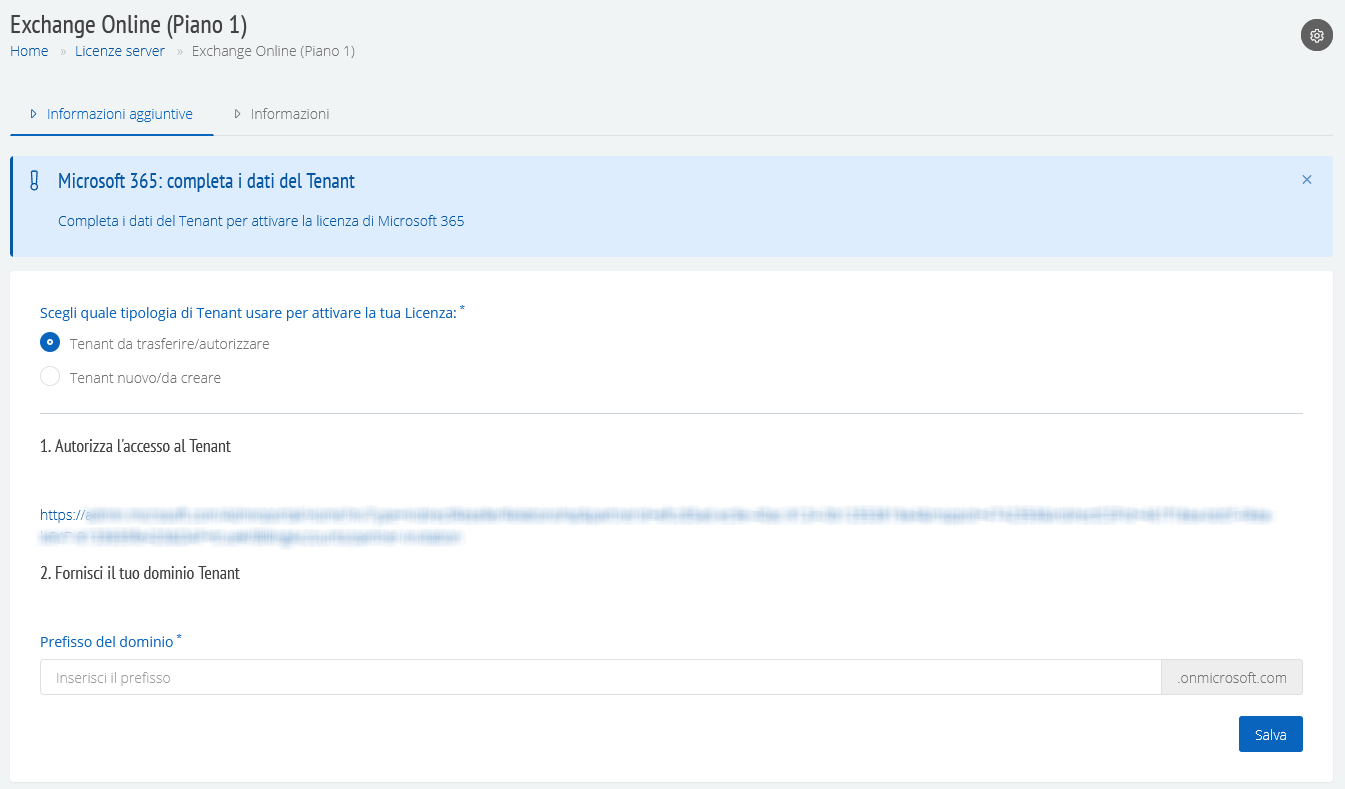Switch to the "Informazioni aggiuntive" tab
1345x789 pixels.
[112, 114]
